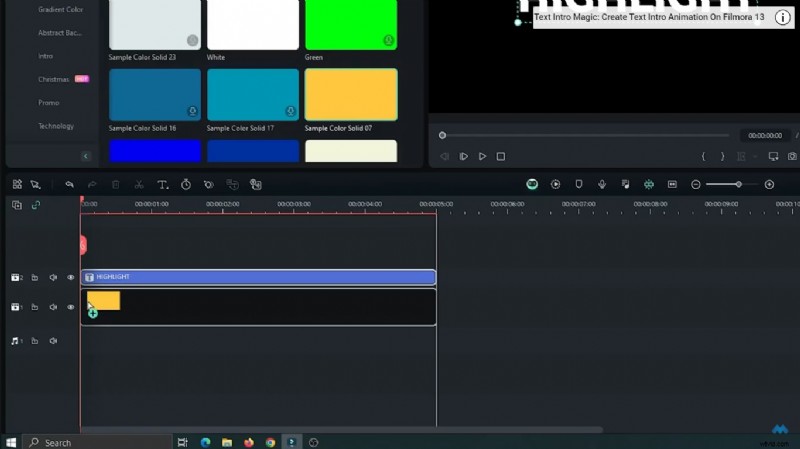This screenshot has width=800, height=449.
Task: Click the horizontal timeline scrollbar
Action: tap(342, 430)
